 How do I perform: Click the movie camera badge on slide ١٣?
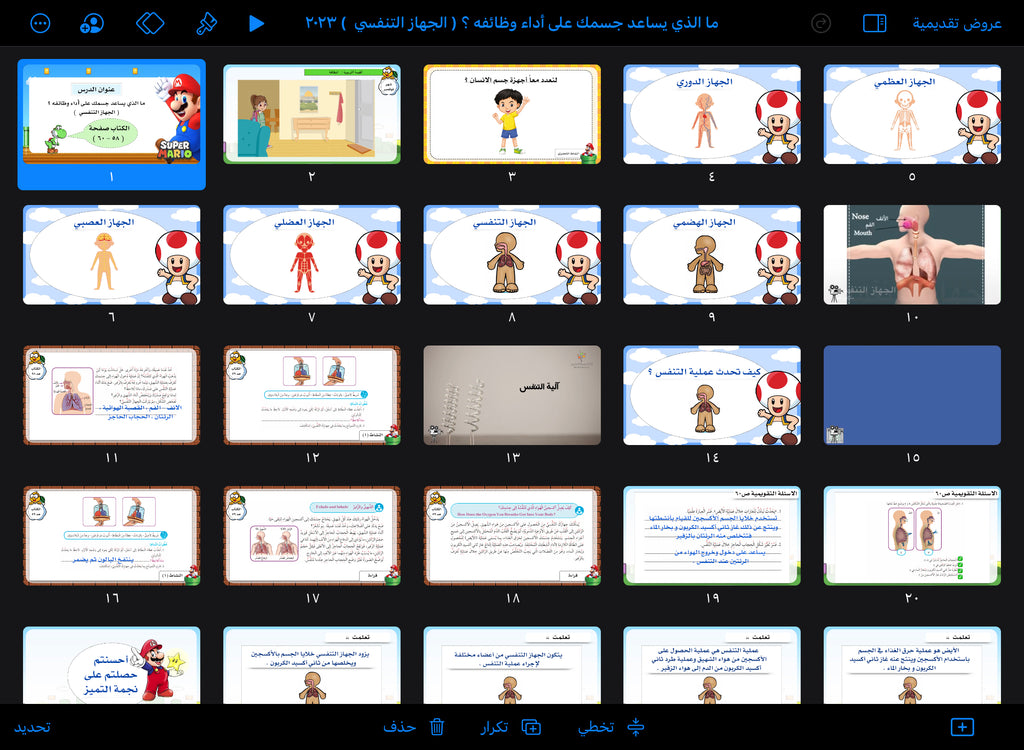[435, 434]
